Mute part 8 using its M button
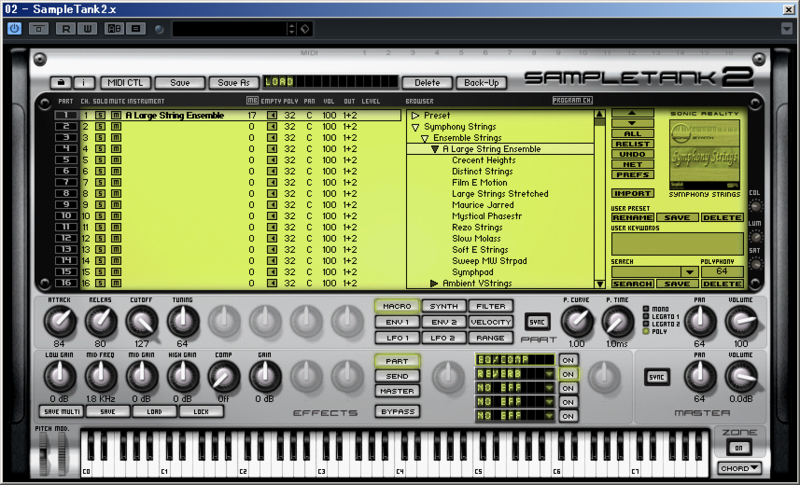The width and height of the screenshot is (800, 485). pyautogui.click(x=116, y=194)
